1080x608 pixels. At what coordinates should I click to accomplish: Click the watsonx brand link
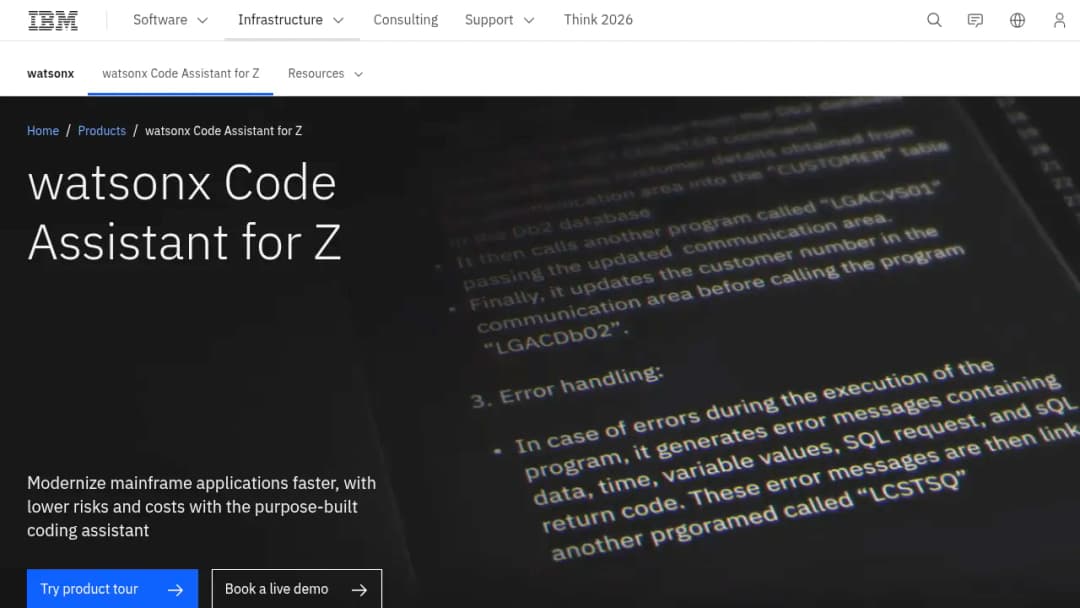tap(50, 74)
